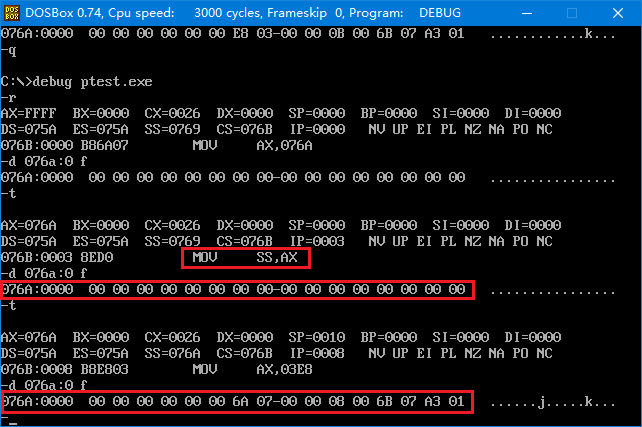642x427 pixels.
Task: Click IP=0008 register value
Action: [x=317, y=353]
